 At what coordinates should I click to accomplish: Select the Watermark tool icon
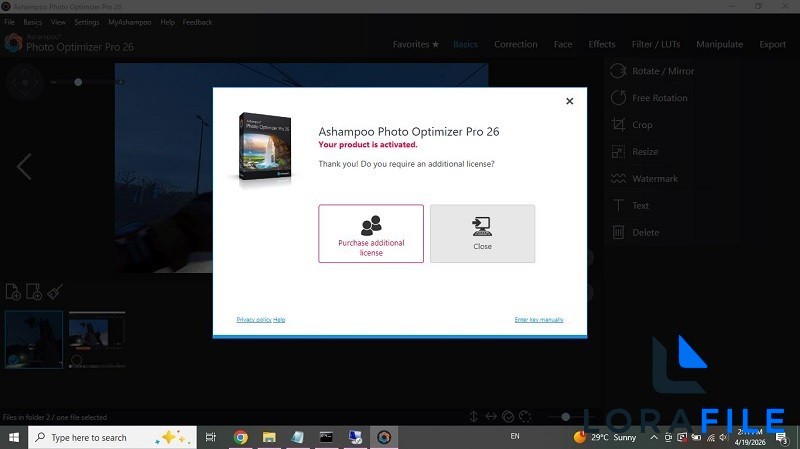tap(618, 179)
